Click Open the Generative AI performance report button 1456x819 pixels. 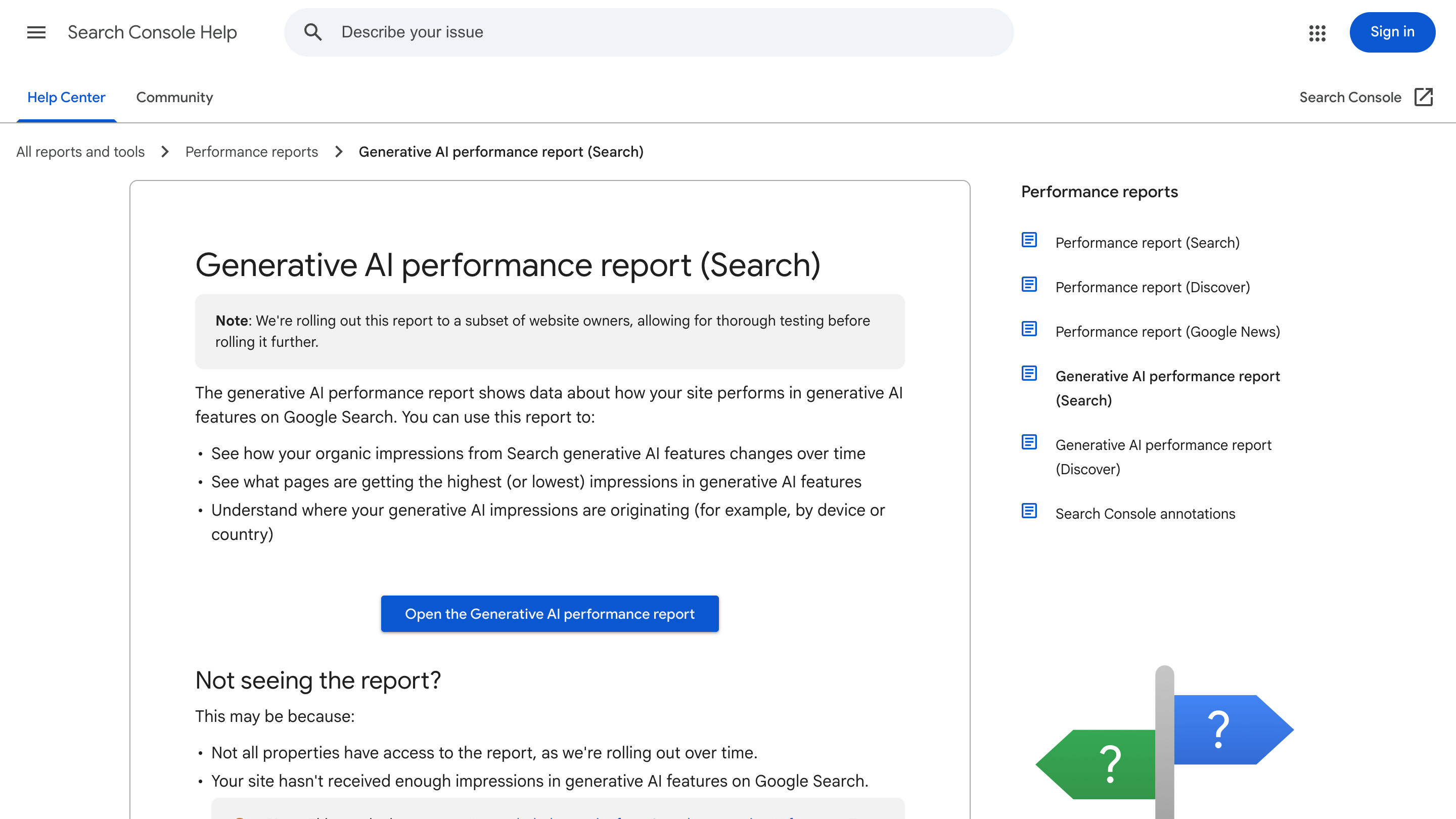point(550,614)
